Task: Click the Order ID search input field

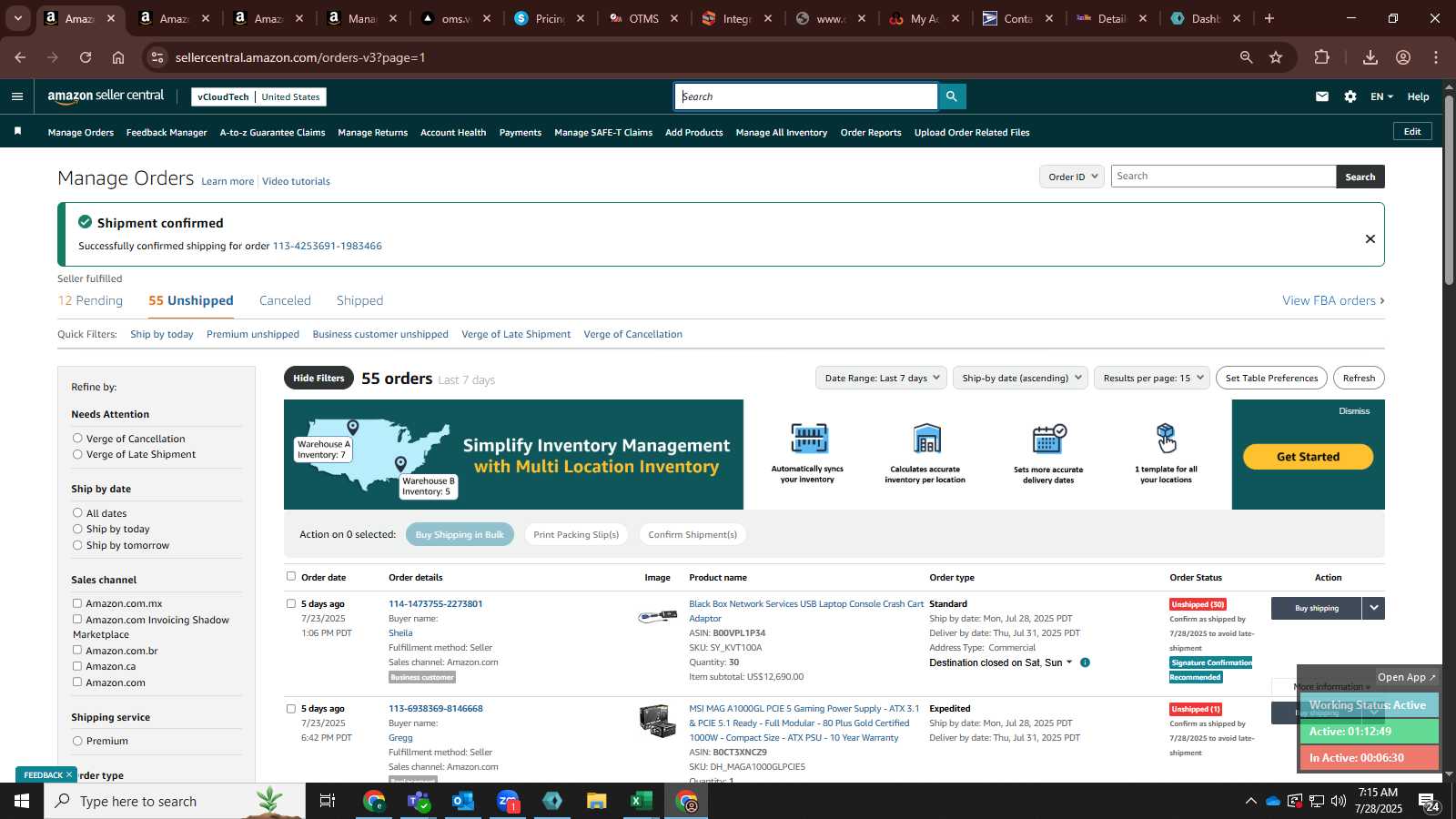Action: click(x=1223, y=177)
